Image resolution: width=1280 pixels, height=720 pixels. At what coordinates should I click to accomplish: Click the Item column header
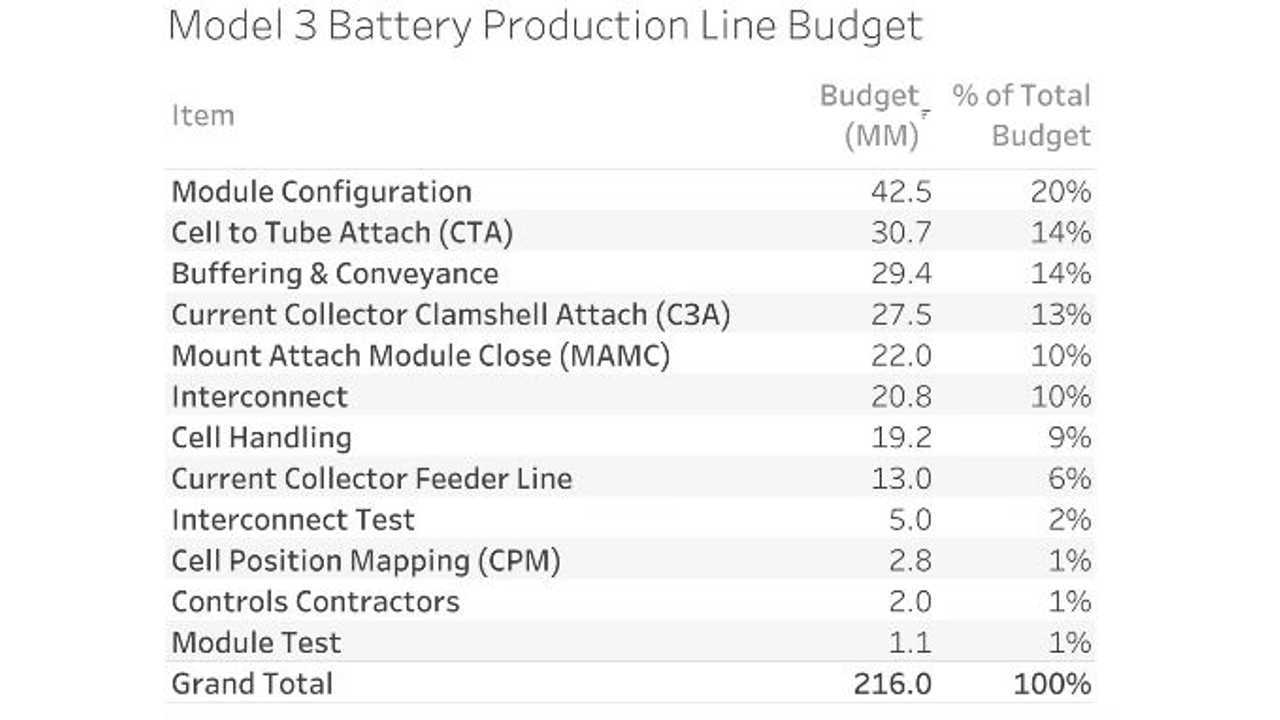point(203,116)
